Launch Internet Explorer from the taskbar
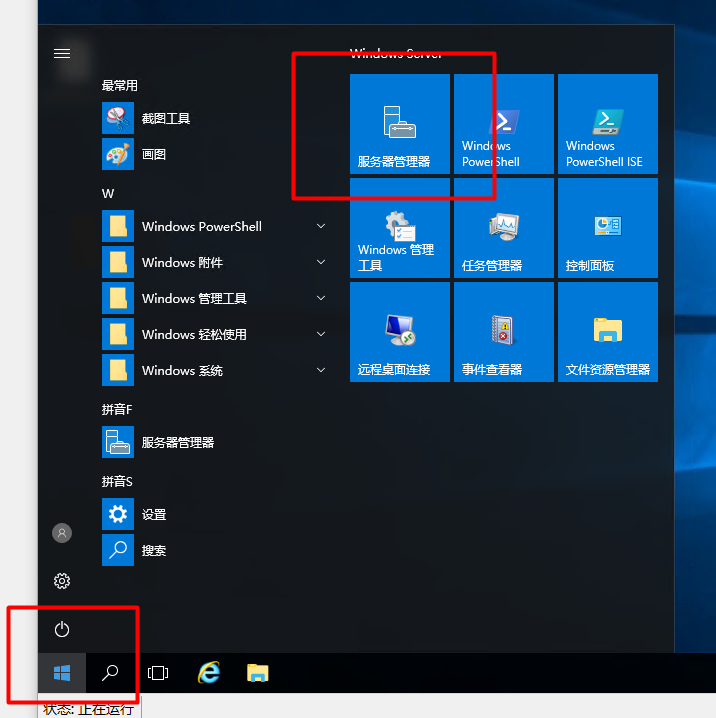 (x=209, y=673)
